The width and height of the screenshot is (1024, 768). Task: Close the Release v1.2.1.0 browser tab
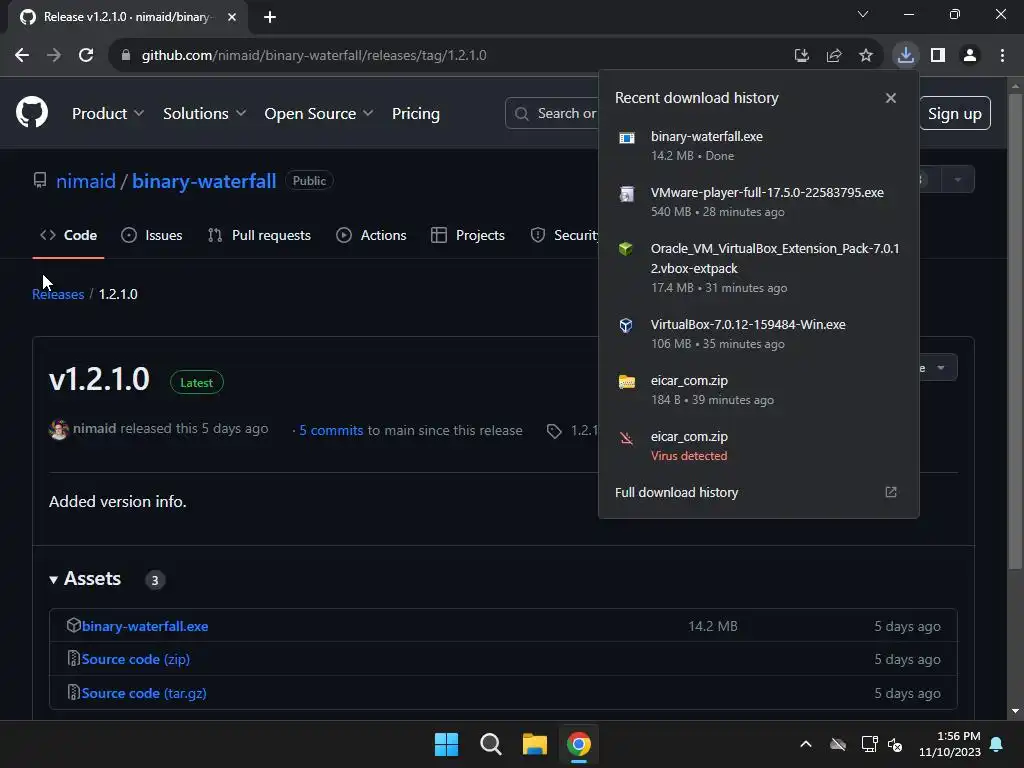tap(232, 17)
